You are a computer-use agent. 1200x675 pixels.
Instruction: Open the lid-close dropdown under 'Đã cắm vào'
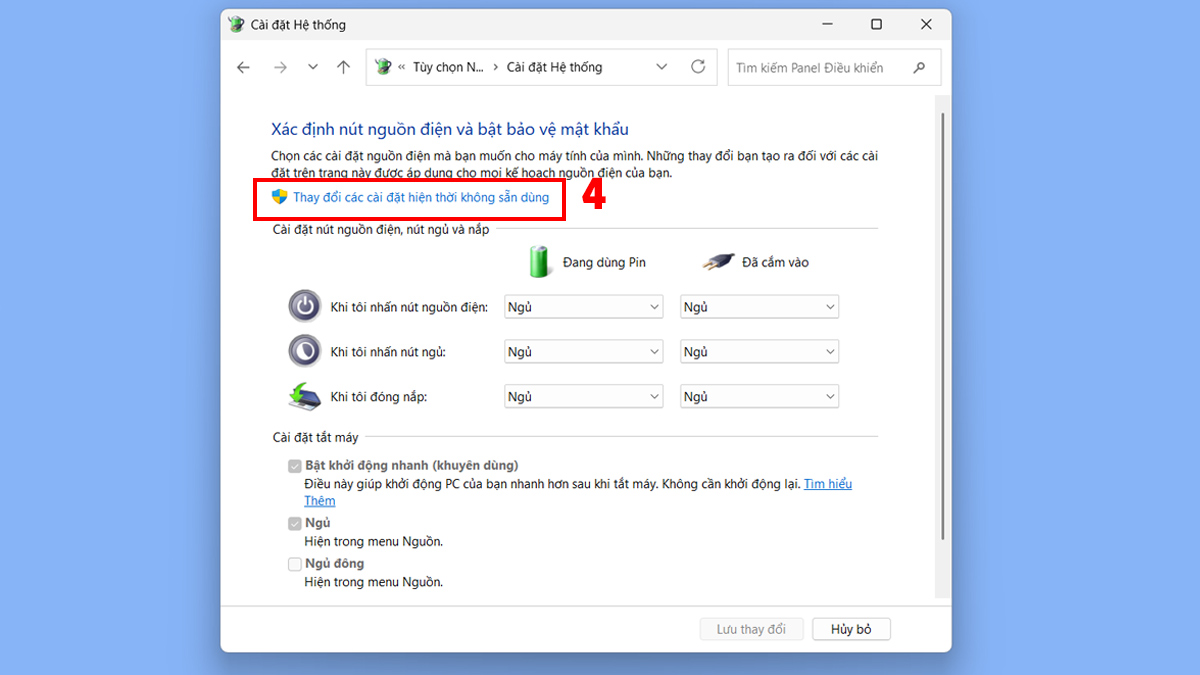(x=759, y=396)
